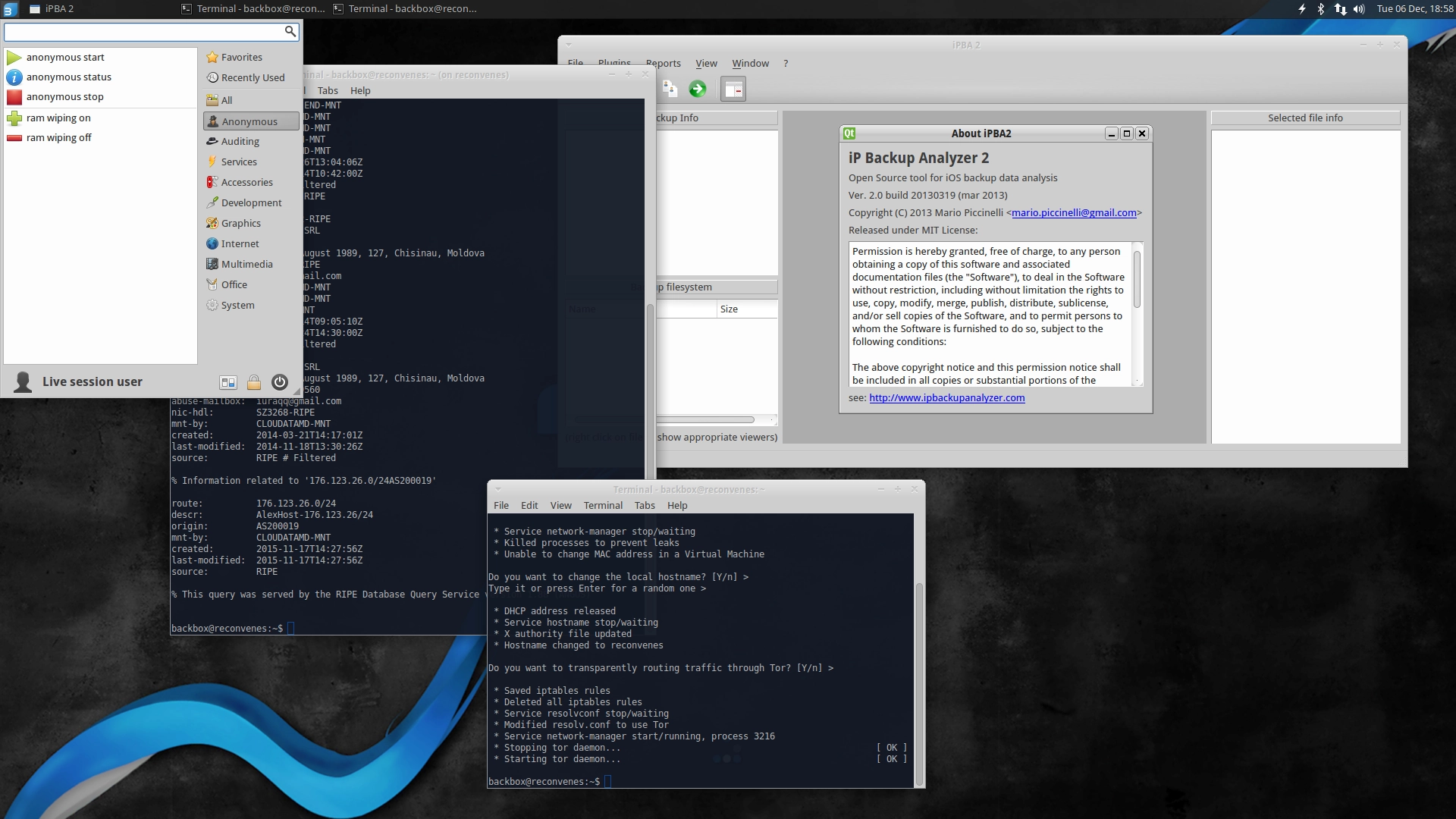This screenshot has height=819, width=1456.
Task: Click the power manager tray icon
Action: 1301,9
